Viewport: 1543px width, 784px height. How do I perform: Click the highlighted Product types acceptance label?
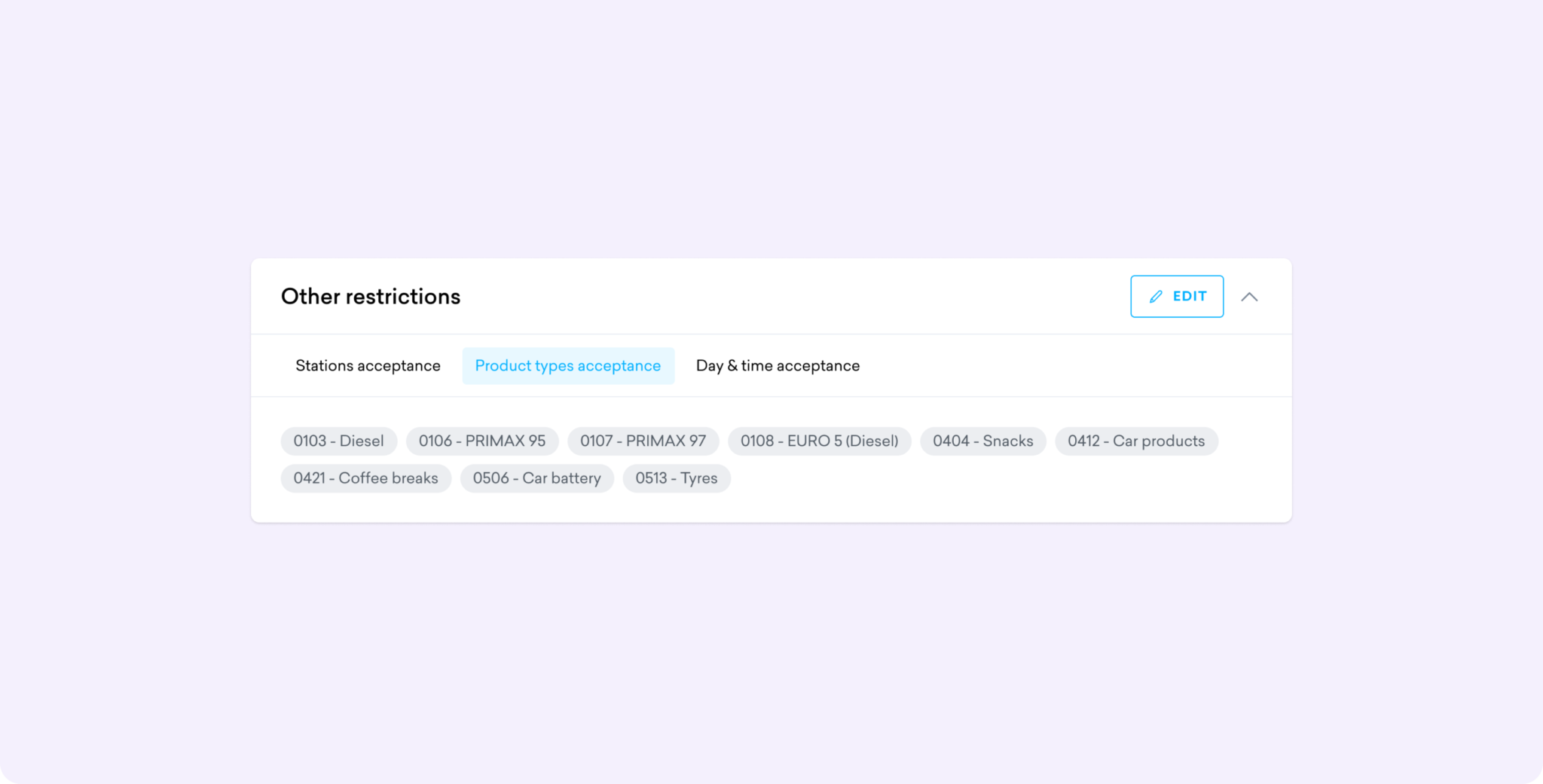point(568,365)
